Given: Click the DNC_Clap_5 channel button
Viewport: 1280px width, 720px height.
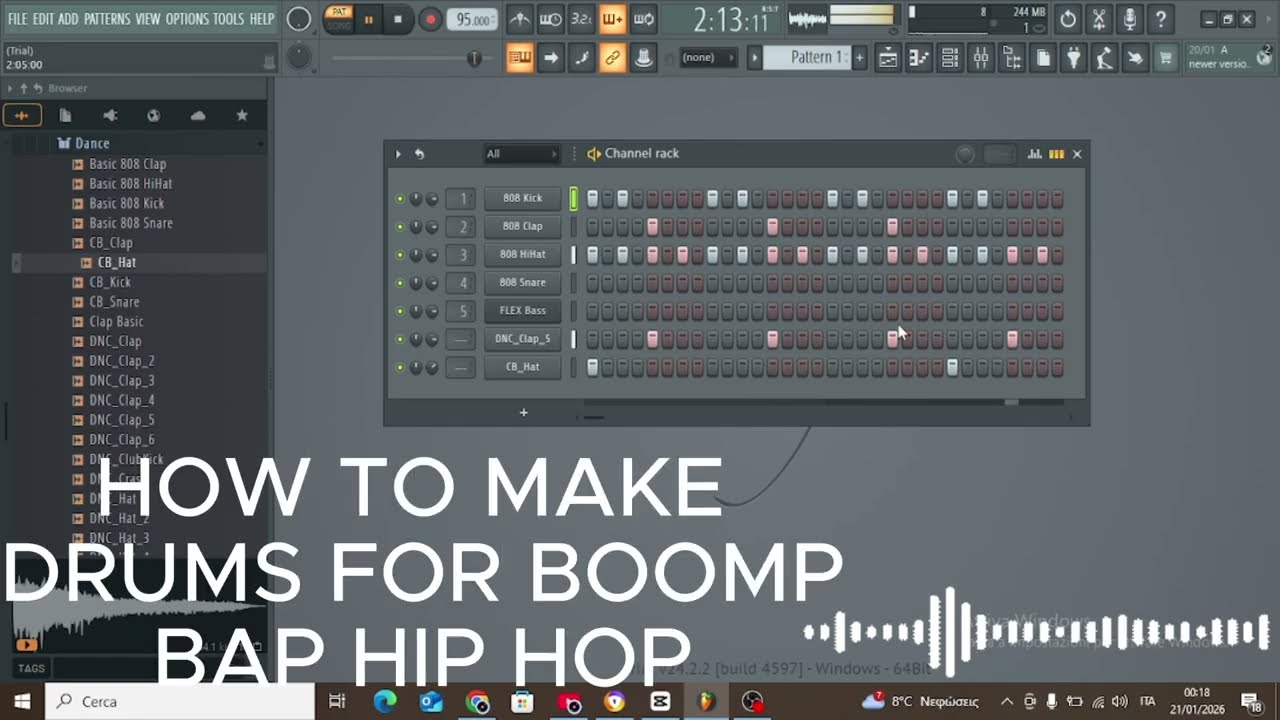Looking at the screenshot, I should 522,339.
